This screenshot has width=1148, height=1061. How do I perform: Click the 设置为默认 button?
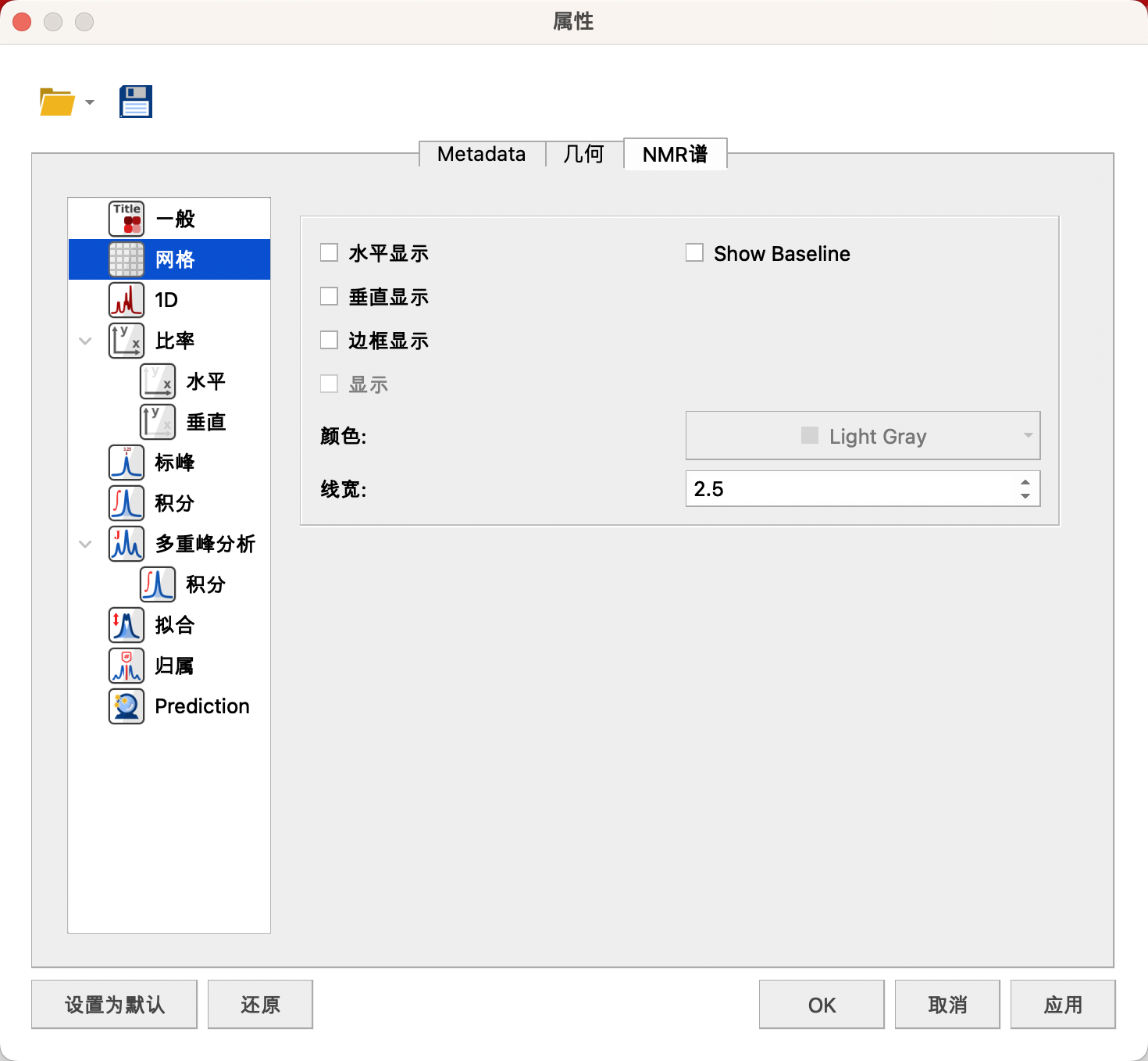point(115,1004)
